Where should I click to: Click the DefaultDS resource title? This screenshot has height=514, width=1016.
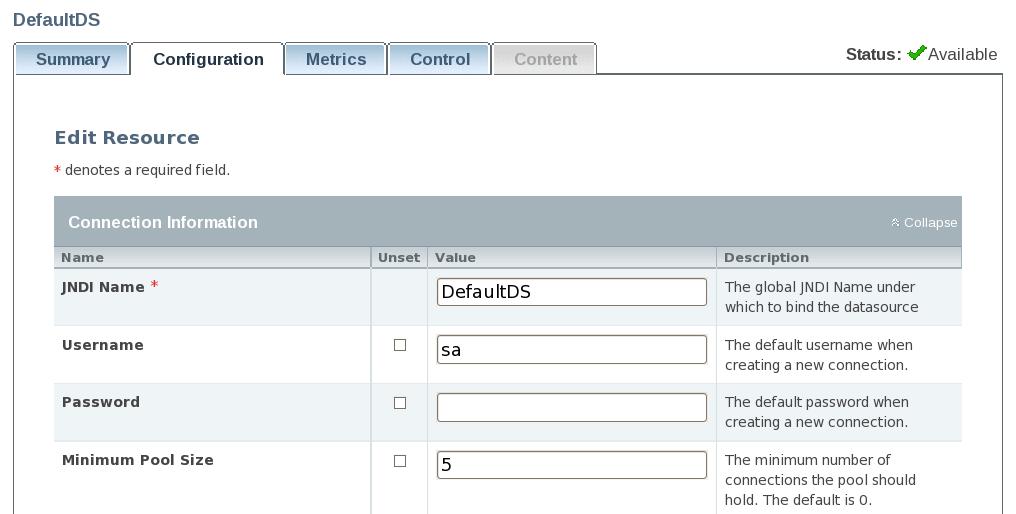pos(56,19)
